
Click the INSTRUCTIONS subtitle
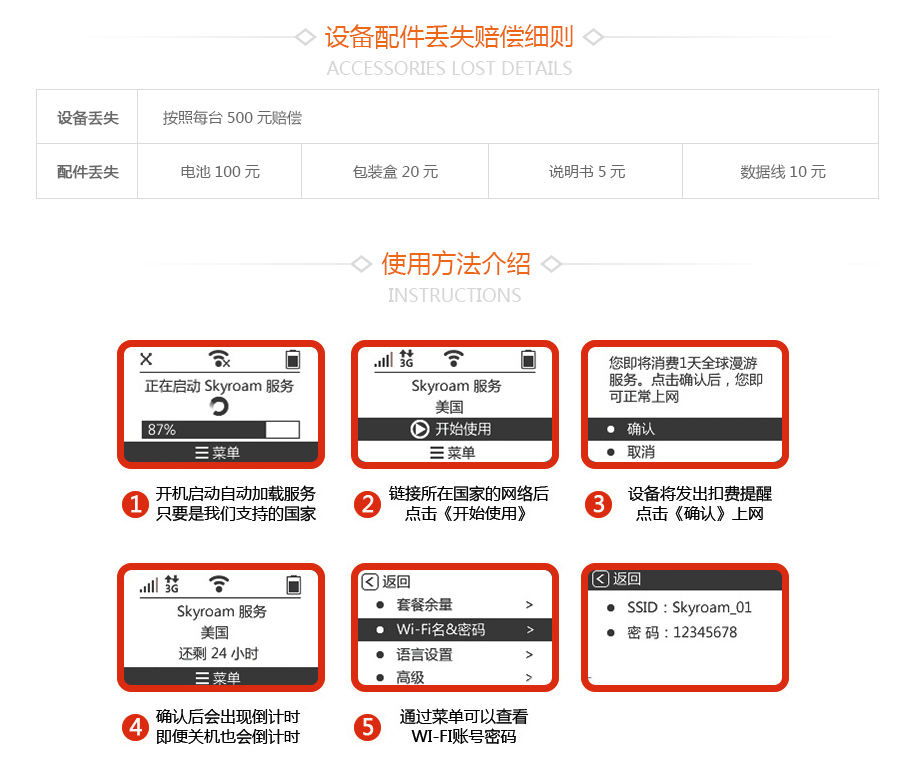coord(454,295)
